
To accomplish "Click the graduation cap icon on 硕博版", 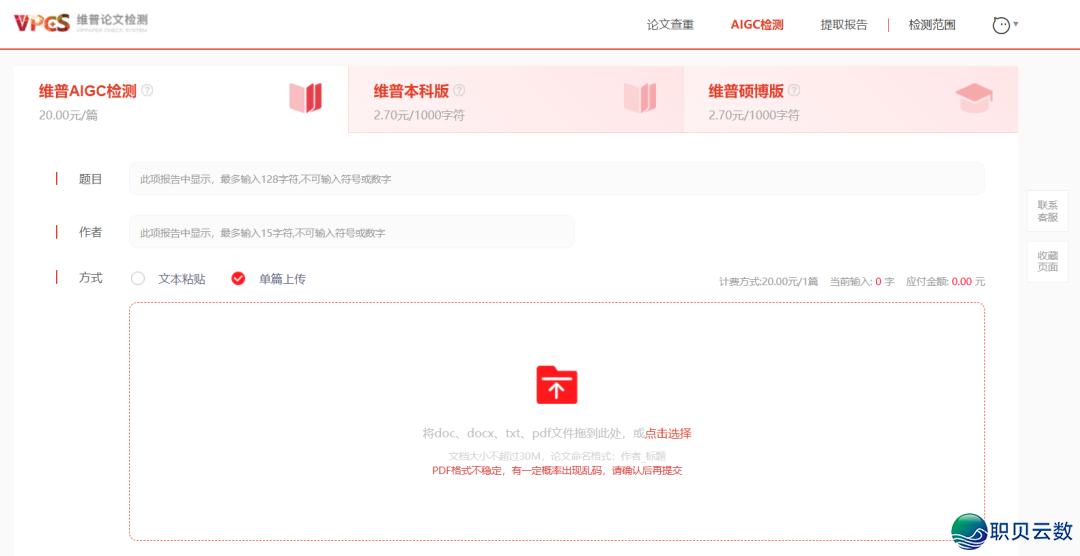I will tap(975, 99).
